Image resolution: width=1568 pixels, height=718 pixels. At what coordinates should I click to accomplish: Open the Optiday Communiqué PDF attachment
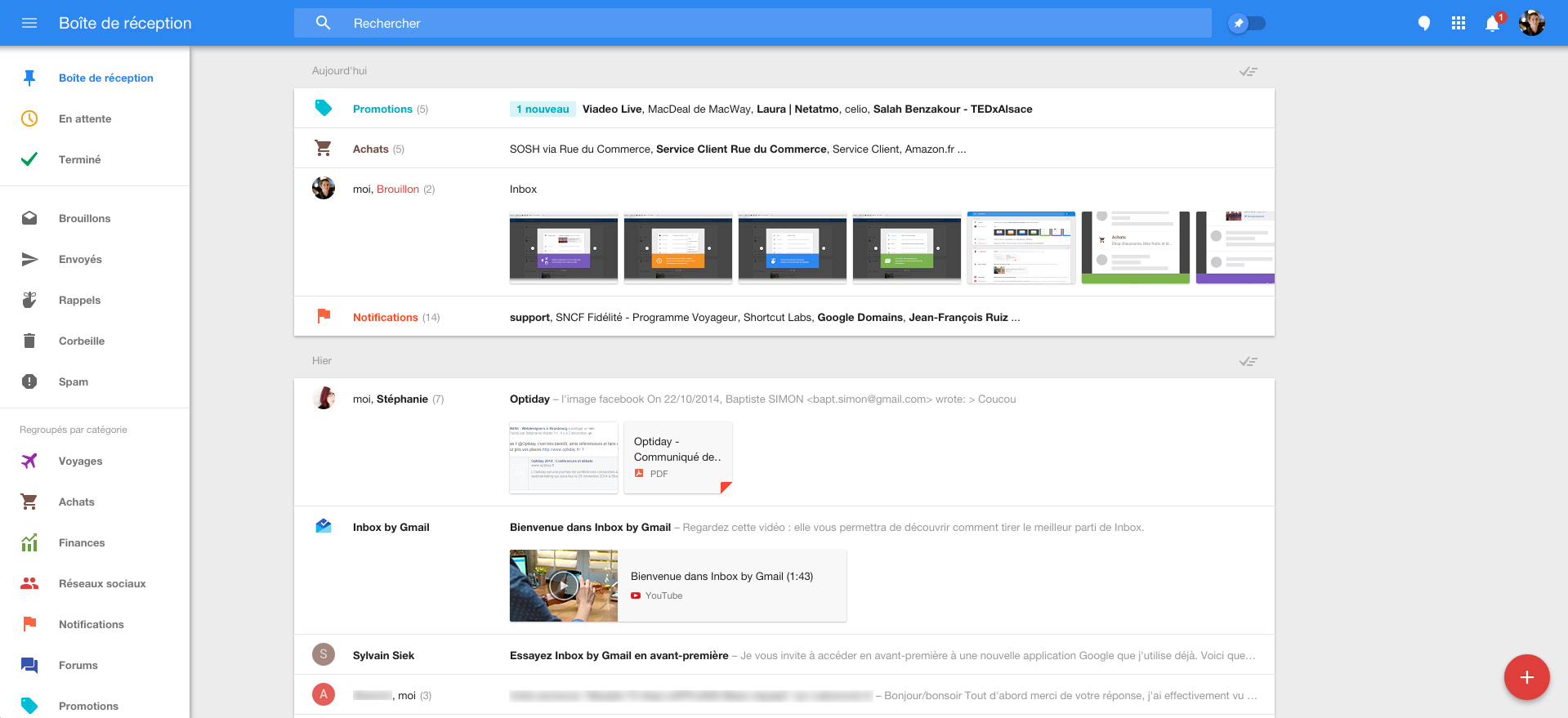click(x=678, y=457)
